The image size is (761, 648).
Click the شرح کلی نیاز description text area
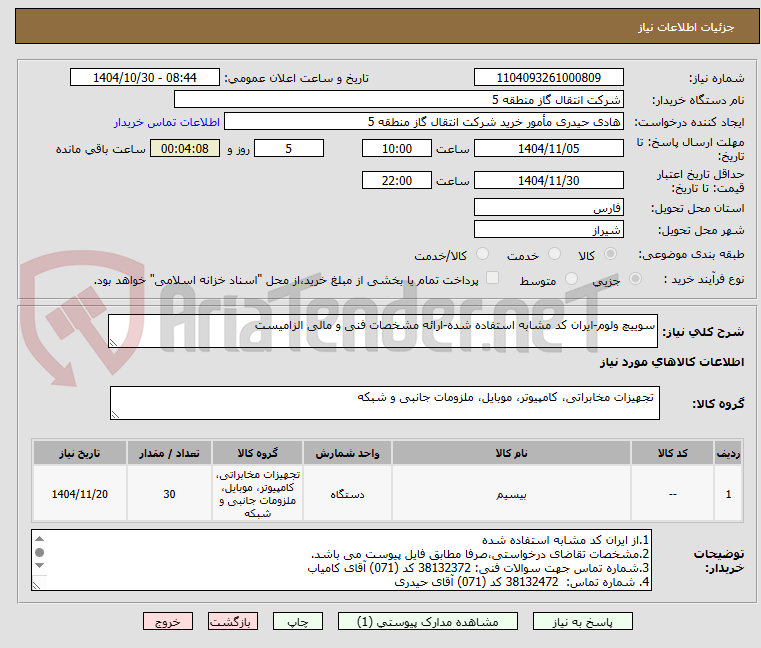coord(382,331)
